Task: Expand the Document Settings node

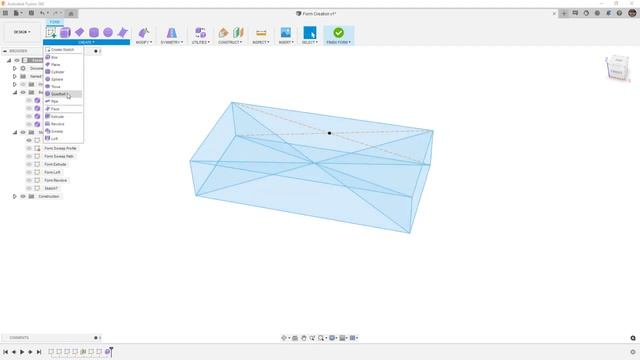Action: click(15, 69)
